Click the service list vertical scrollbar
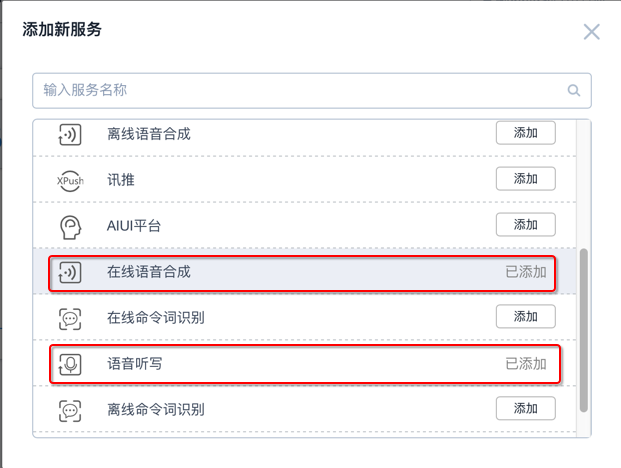 [585, 330]
